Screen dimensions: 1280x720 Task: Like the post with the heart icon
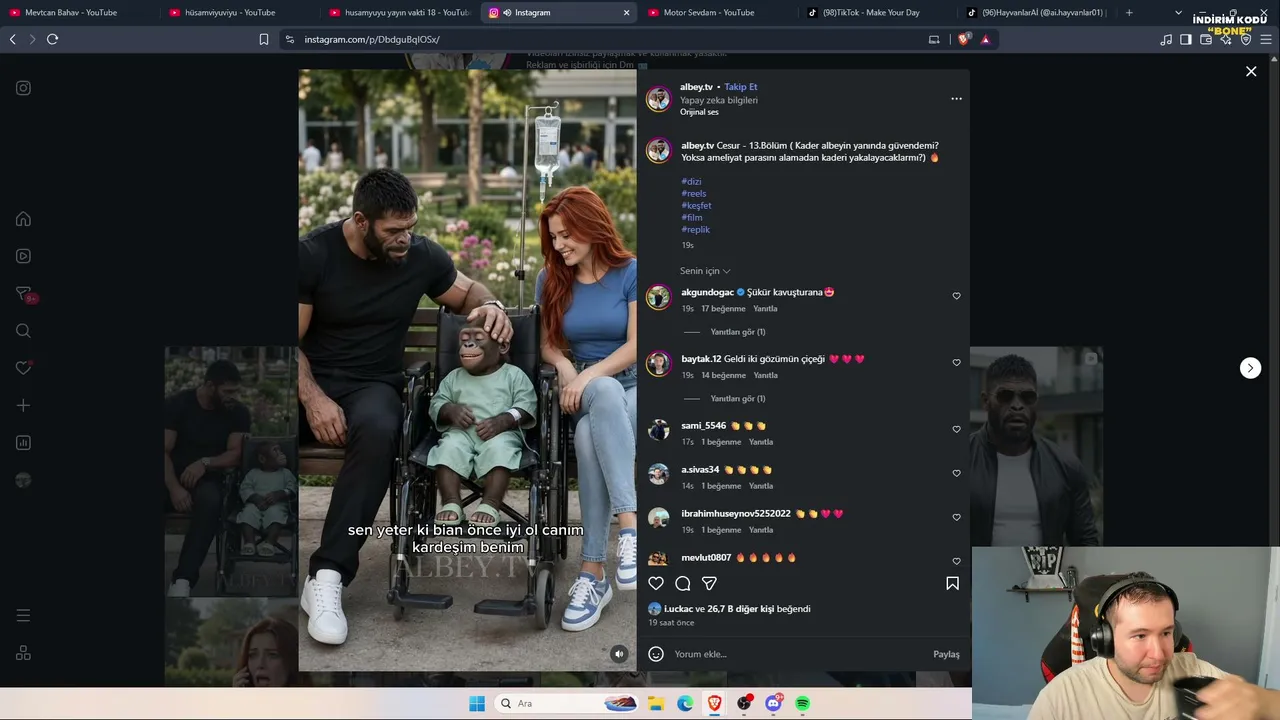(656, 583)
